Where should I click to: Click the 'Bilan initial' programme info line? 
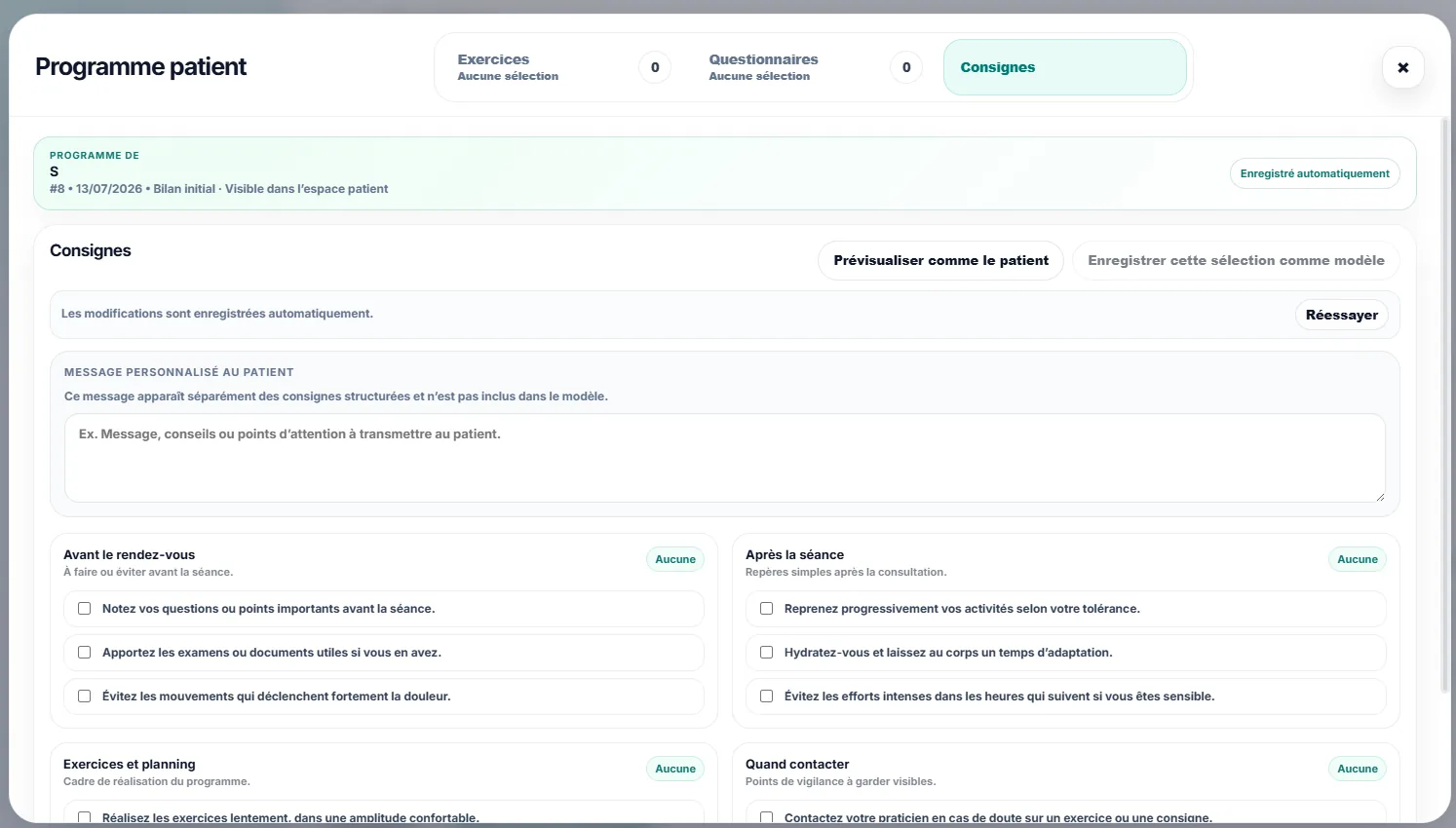coord(219,189)
